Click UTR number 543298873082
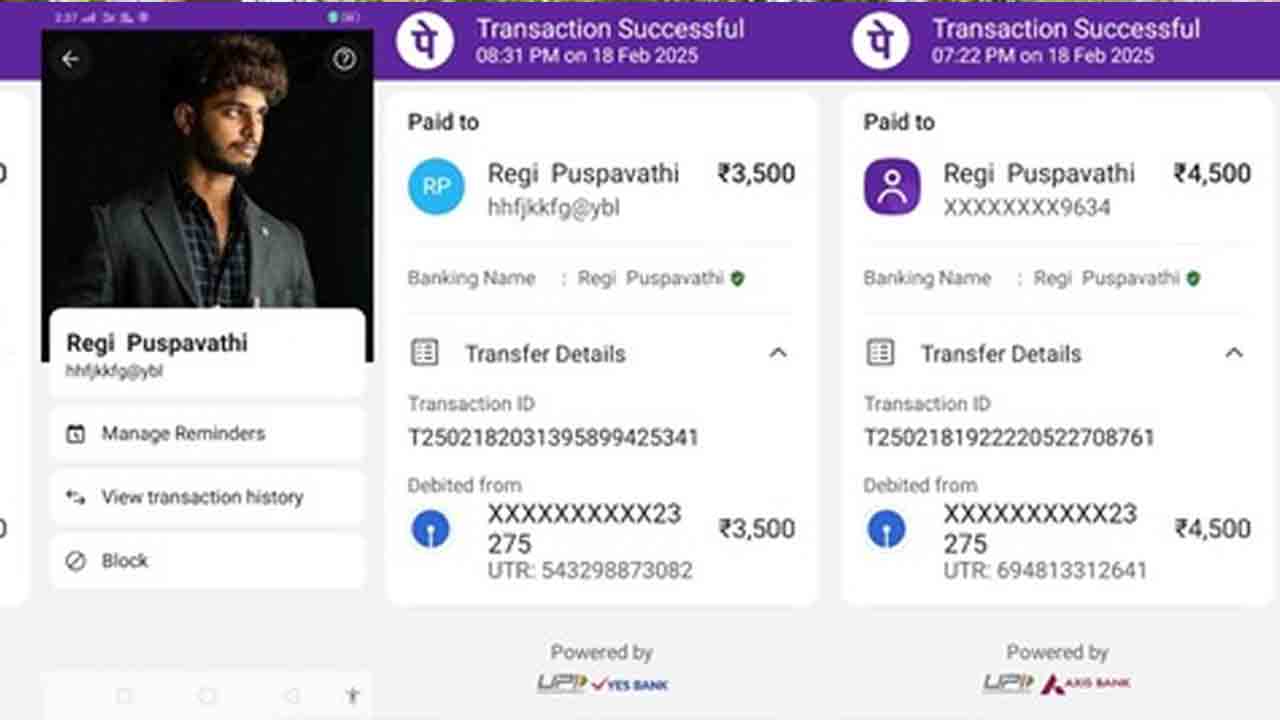Screen dimensions: 1280x720 click(590, 571)
